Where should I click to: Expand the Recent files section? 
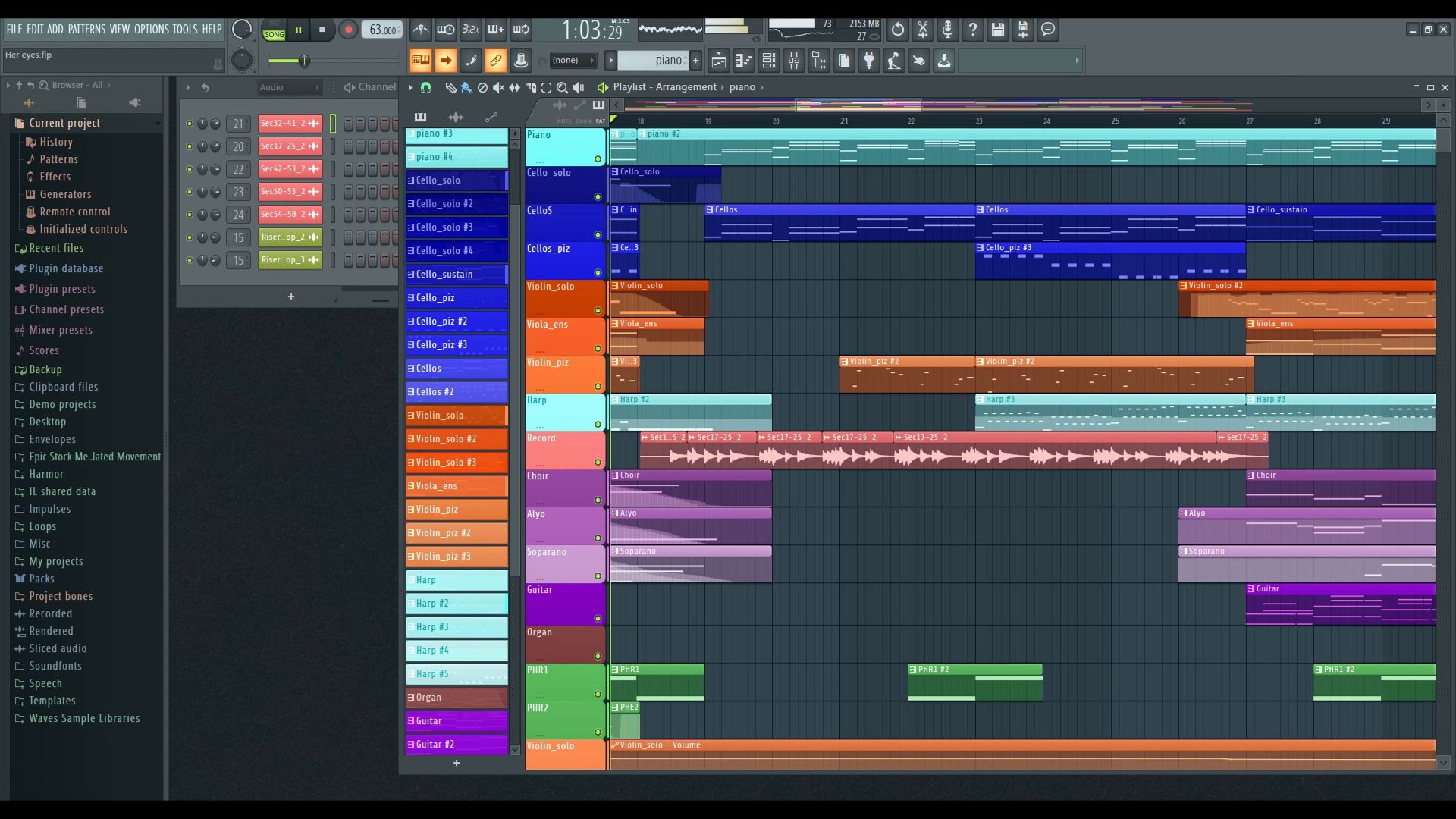coord(55,248)
